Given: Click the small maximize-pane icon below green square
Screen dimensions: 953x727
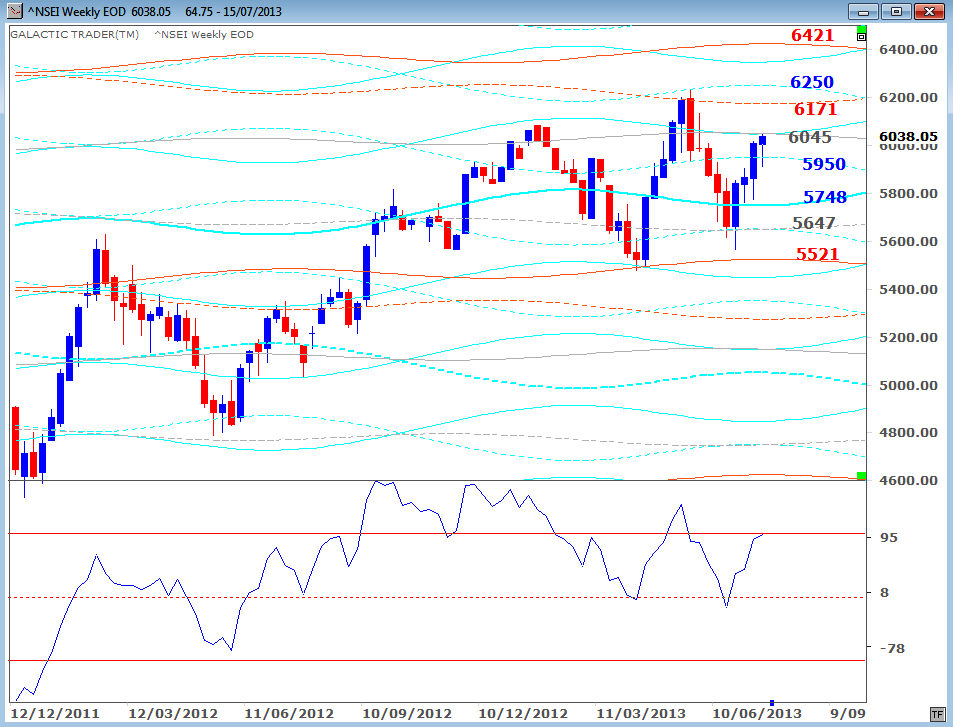Looking at the screenshot, I should click(861, 37).
